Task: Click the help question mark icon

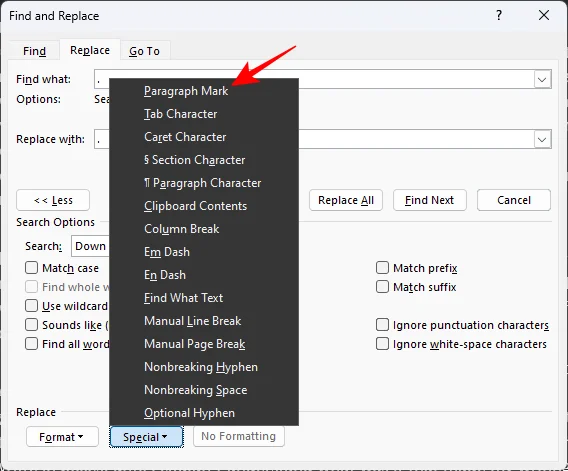Action: pyautogui.click(x=499, y=15)
